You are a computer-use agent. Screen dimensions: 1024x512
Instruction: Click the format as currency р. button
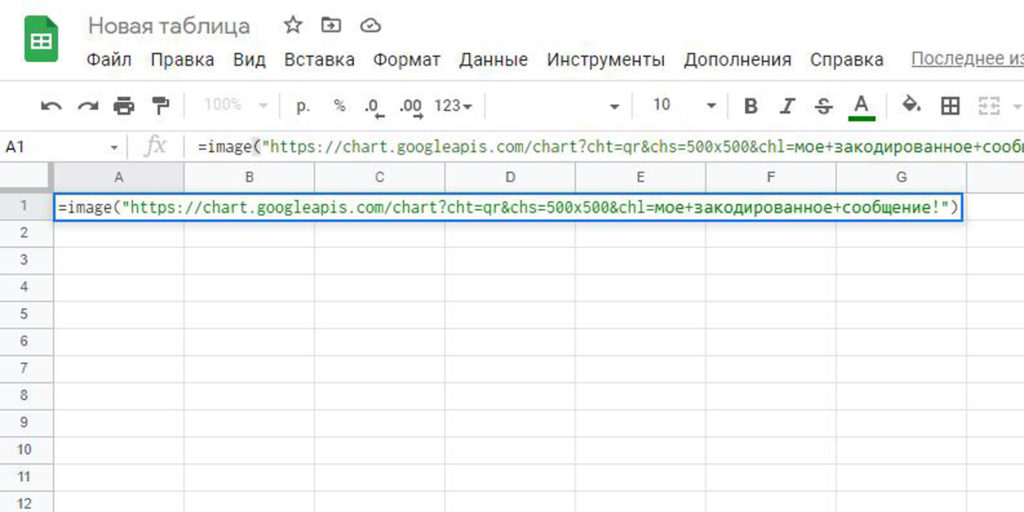tap(303, 106)
